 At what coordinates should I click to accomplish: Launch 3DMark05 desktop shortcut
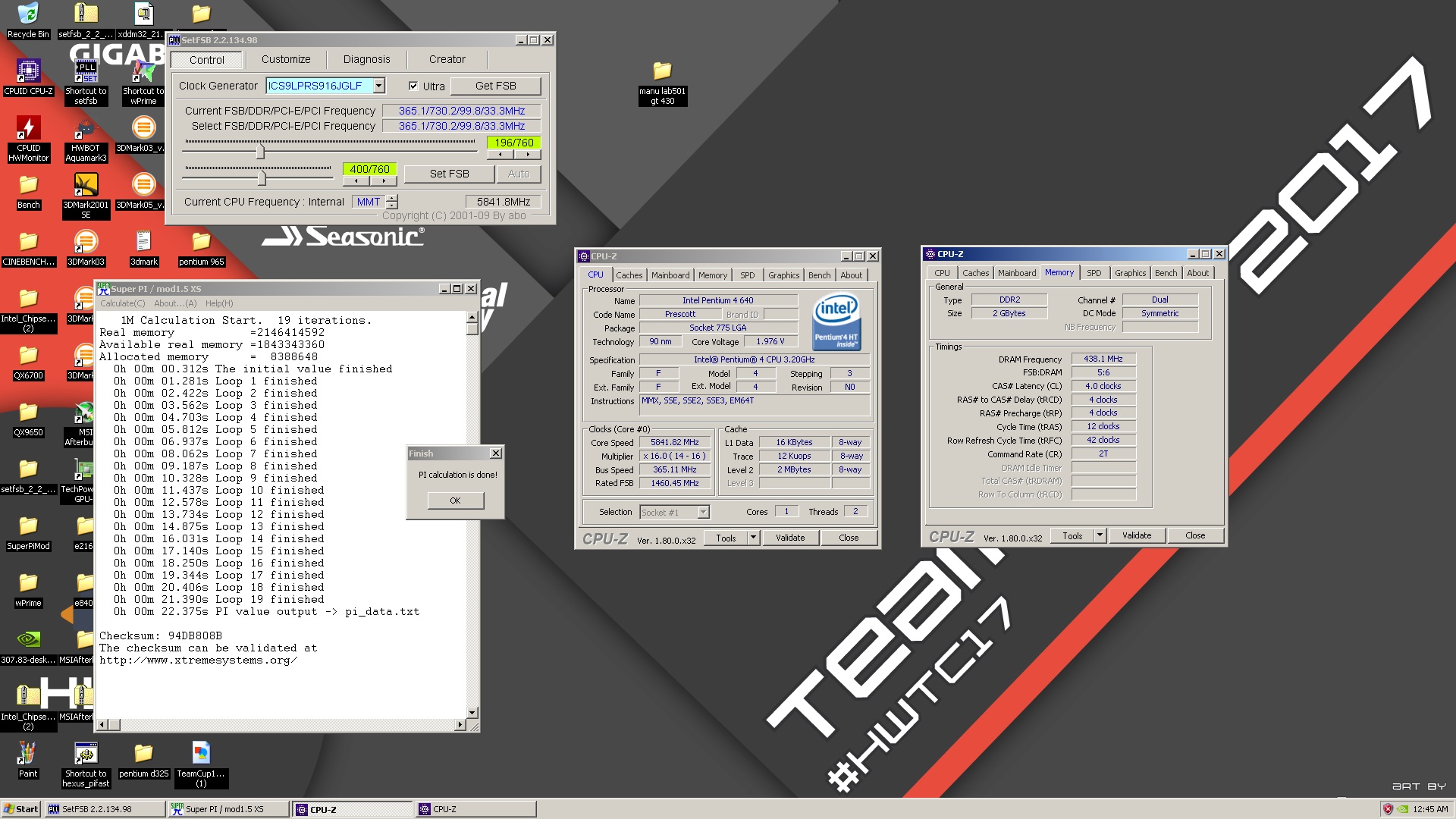point(143,191)
